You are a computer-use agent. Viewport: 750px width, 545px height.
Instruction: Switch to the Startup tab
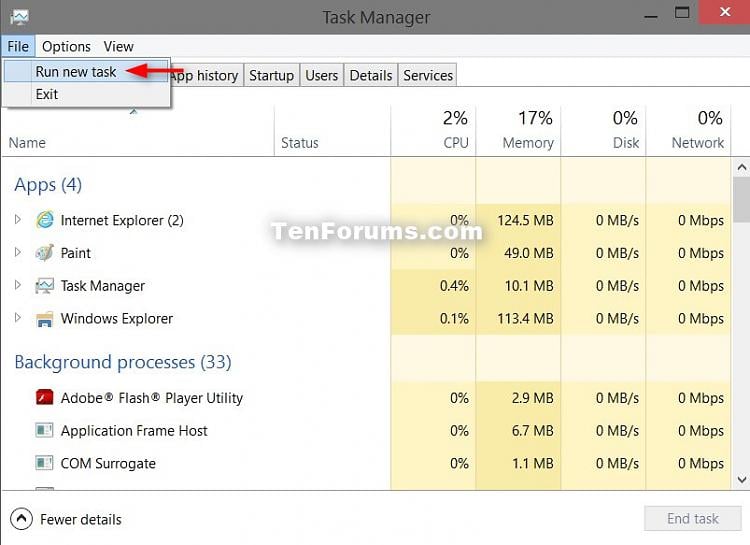pos(272,75)
